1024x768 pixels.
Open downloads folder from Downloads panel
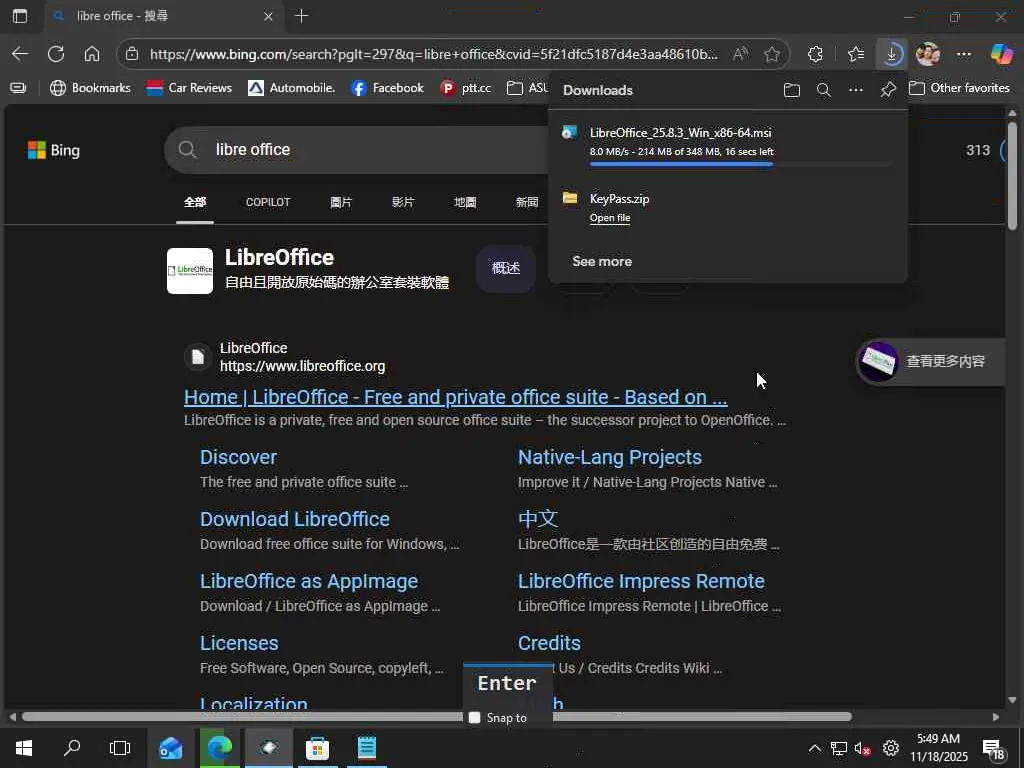[x=792, y=90]
